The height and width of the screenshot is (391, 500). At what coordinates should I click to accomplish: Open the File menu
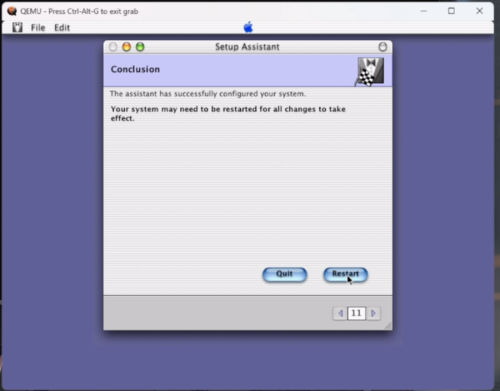tap(38, 28)
